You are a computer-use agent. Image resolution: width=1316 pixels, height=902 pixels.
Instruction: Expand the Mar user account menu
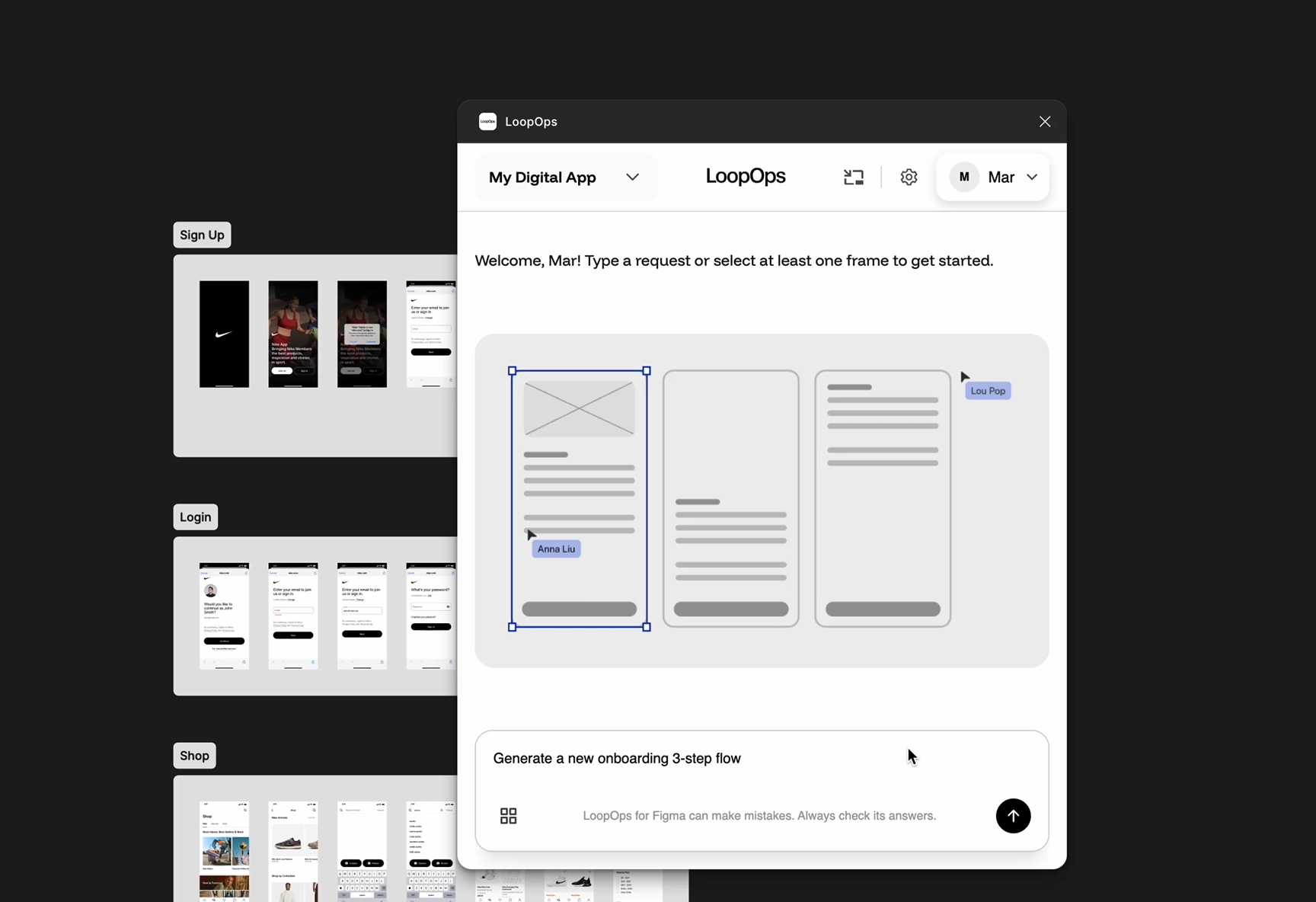coord(993,177)
